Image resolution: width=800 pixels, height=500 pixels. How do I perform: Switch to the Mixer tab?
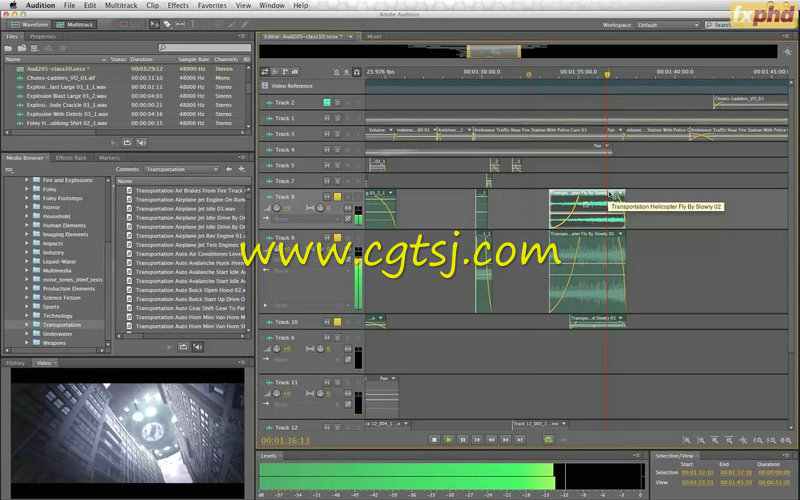pyautogui.click(x=374, y=37)
